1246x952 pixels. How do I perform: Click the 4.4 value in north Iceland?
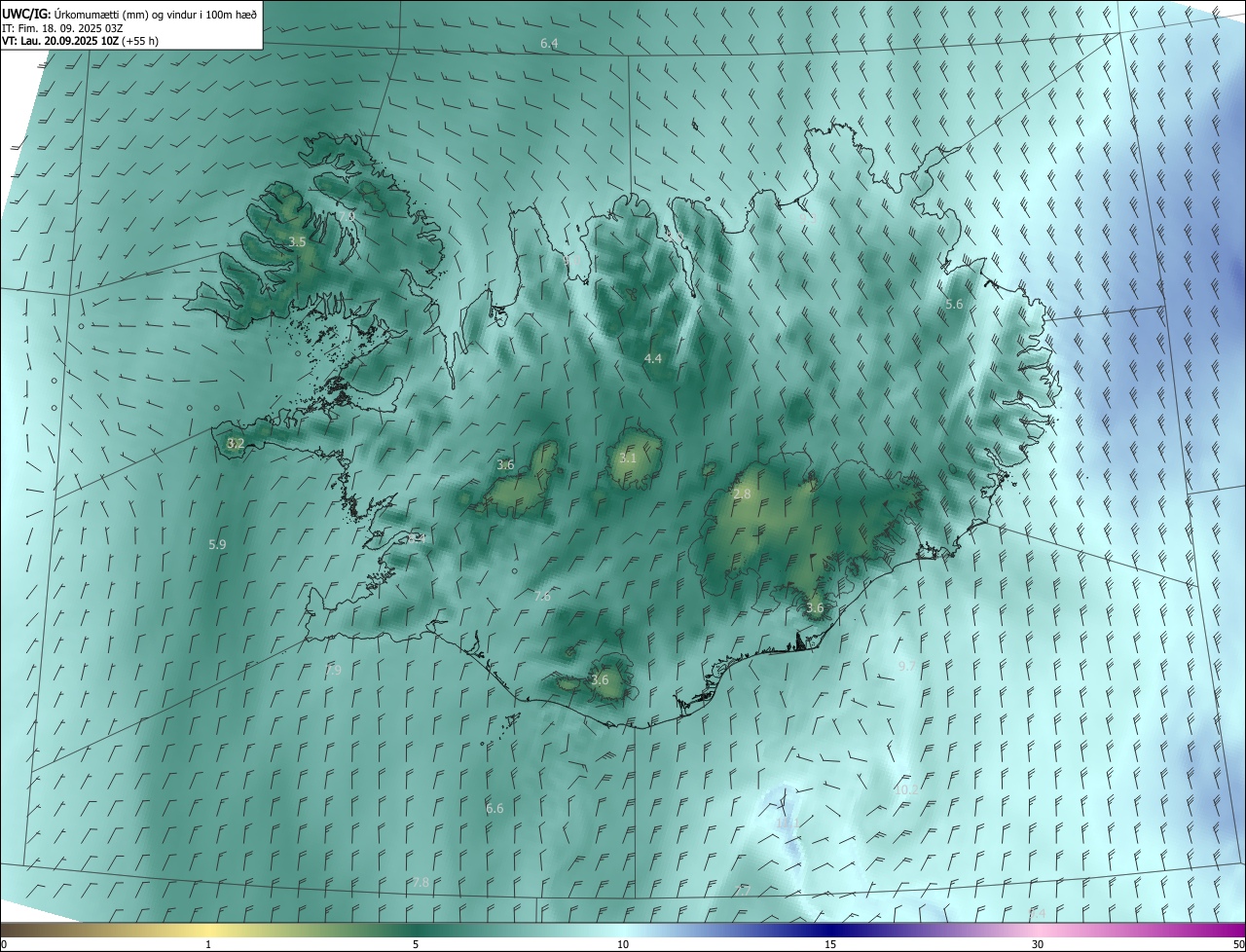[x=652, y=358]
